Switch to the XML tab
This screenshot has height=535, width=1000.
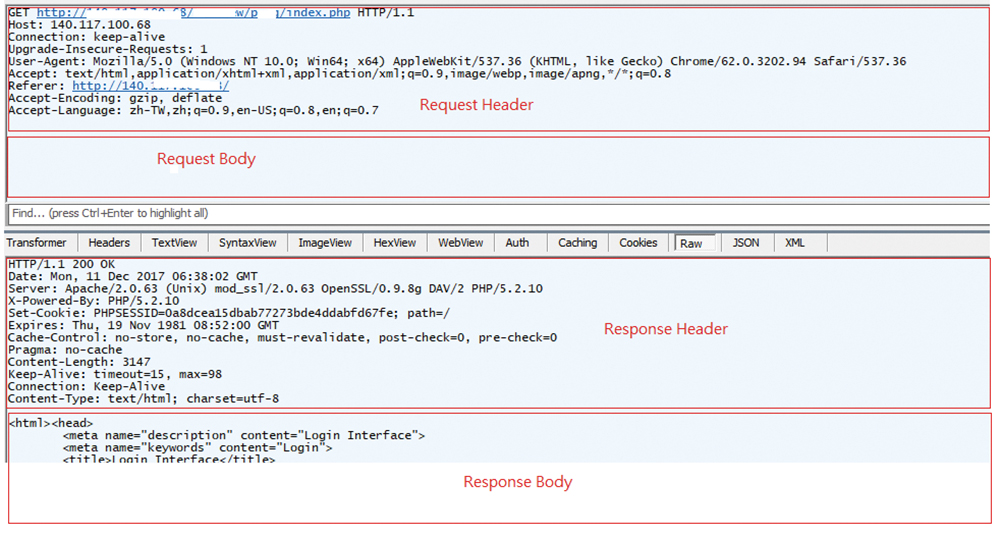point(794,243)
